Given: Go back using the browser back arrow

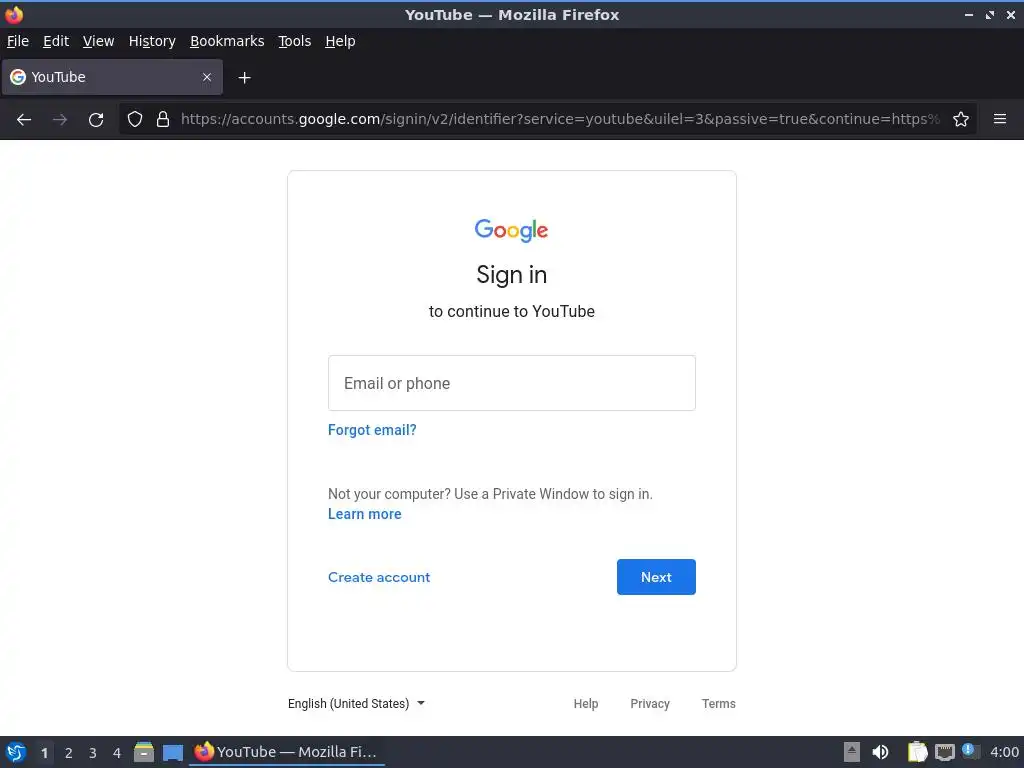Looking at the screenshot, I should [24, 120].
